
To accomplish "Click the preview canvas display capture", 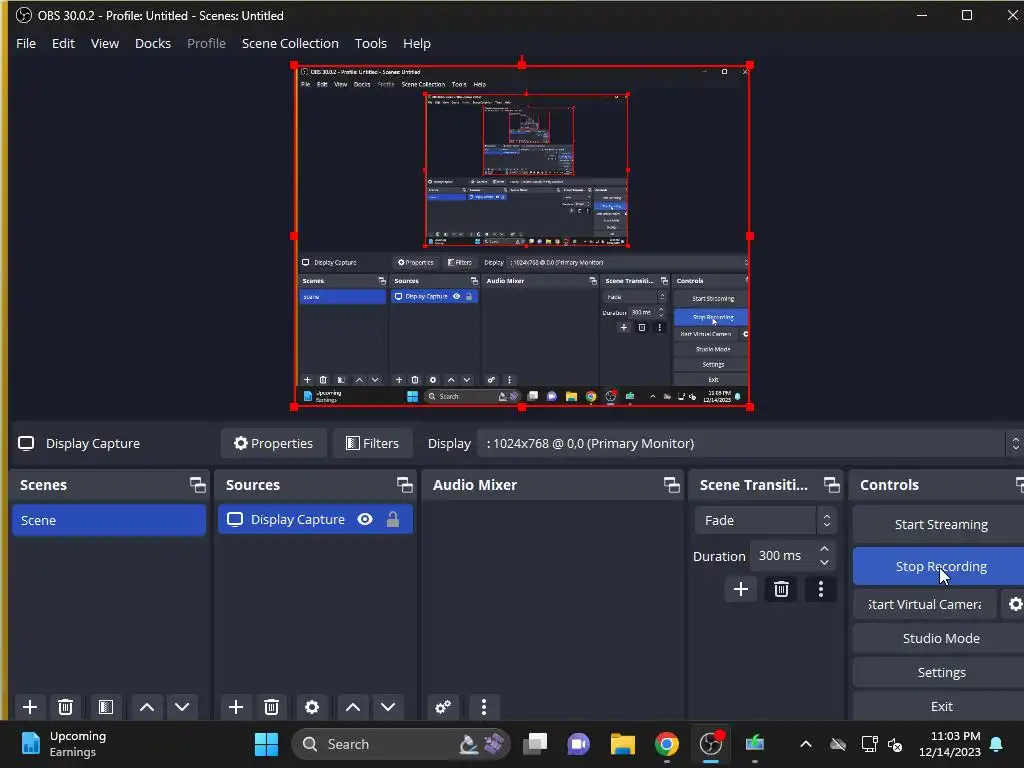I will click(522, 236).
